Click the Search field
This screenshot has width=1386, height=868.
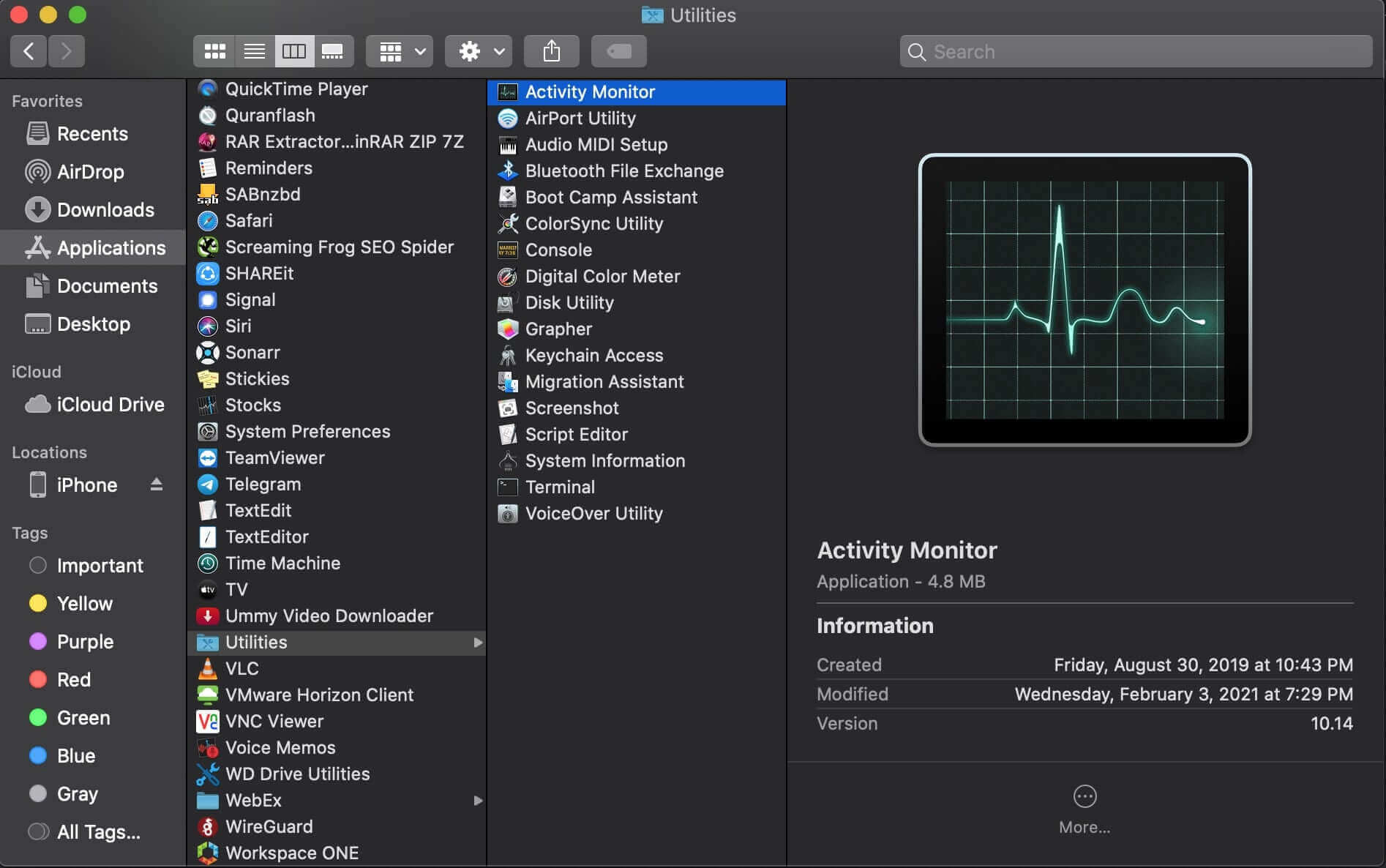coord(1136,51)
